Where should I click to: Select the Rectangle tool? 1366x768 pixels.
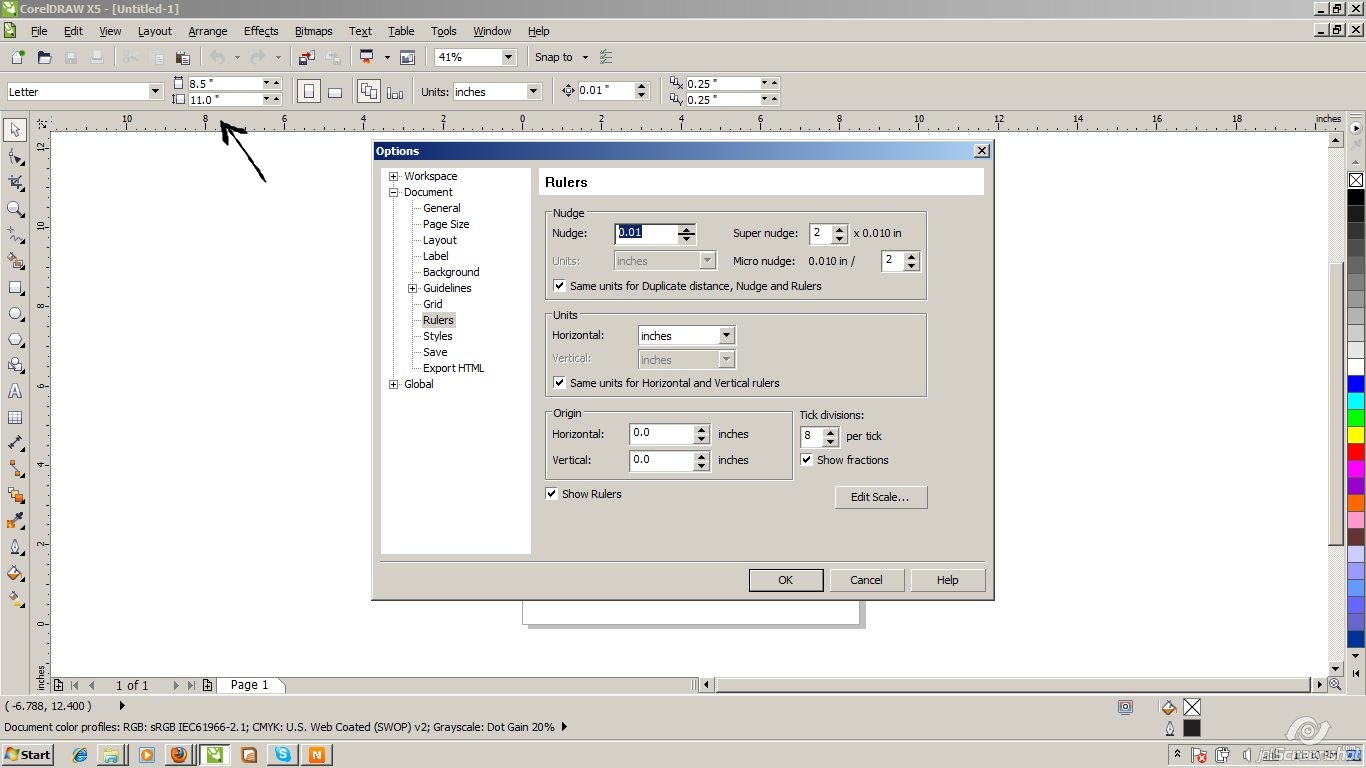coord(14,287)
